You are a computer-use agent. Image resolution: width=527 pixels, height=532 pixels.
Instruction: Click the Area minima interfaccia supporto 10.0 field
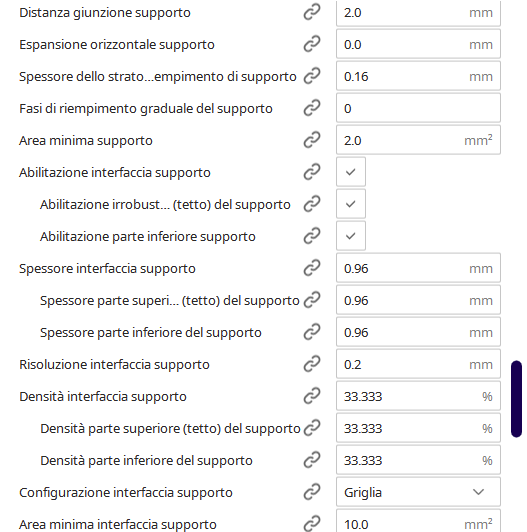pos(418,522)
